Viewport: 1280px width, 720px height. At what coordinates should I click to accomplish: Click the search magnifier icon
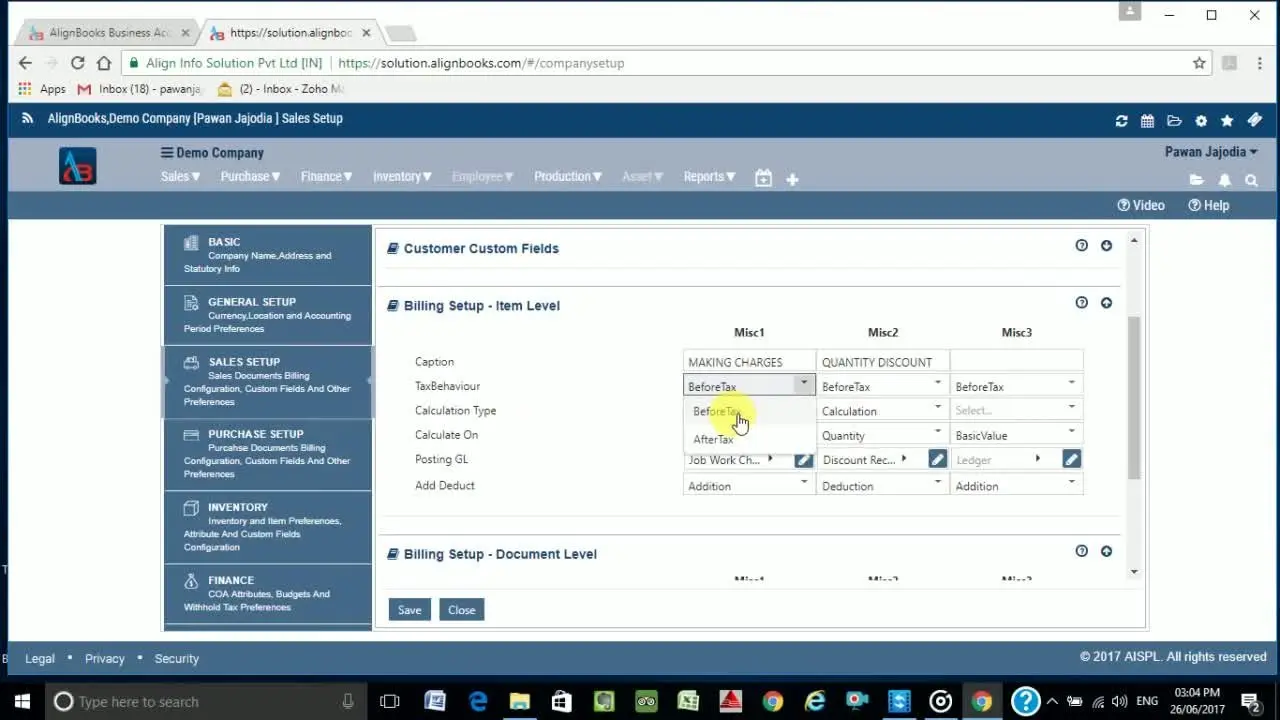(1251, 180)
